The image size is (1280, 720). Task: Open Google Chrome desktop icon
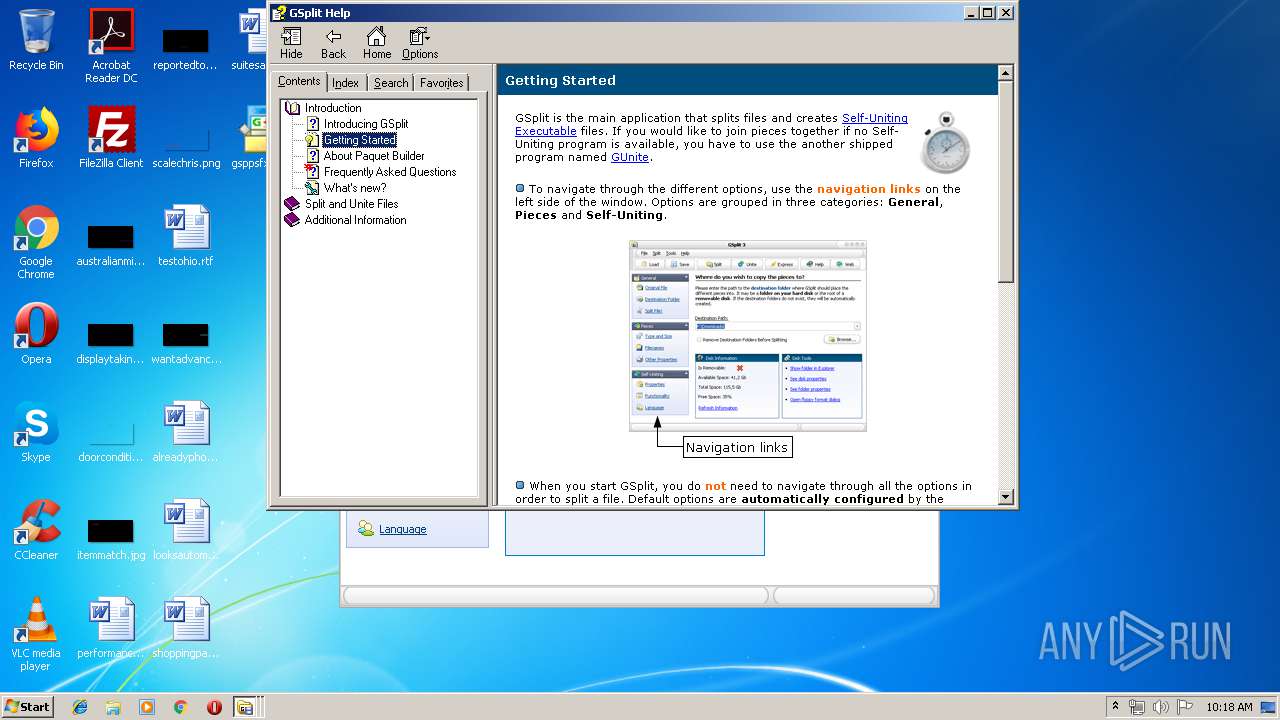[x=36, y=242]
